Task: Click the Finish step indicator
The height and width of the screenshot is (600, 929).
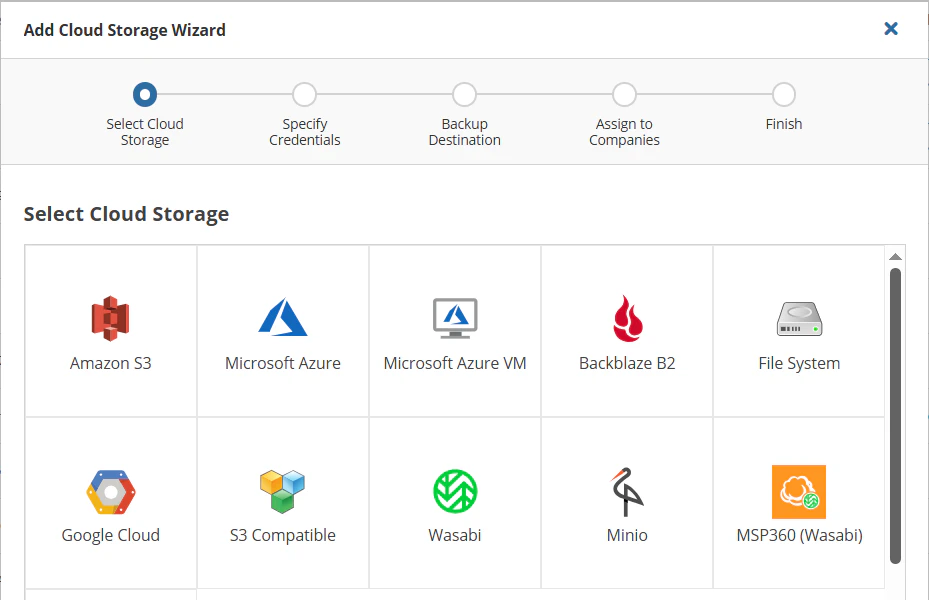Action: (x=784, y=95)
